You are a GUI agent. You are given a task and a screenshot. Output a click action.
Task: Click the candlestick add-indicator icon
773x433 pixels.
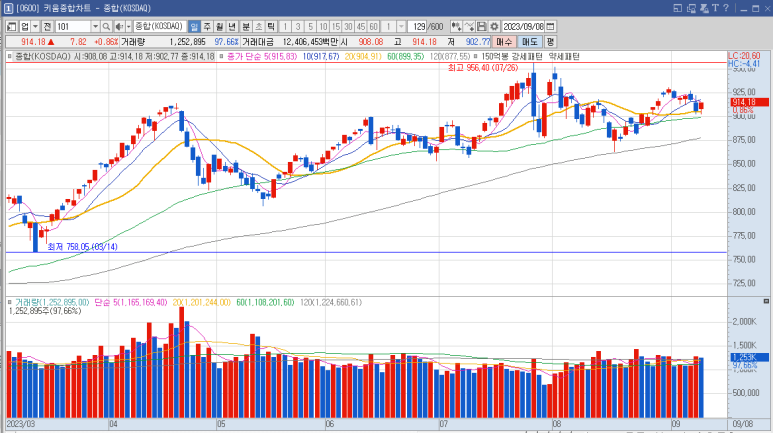tap(456, 26)
